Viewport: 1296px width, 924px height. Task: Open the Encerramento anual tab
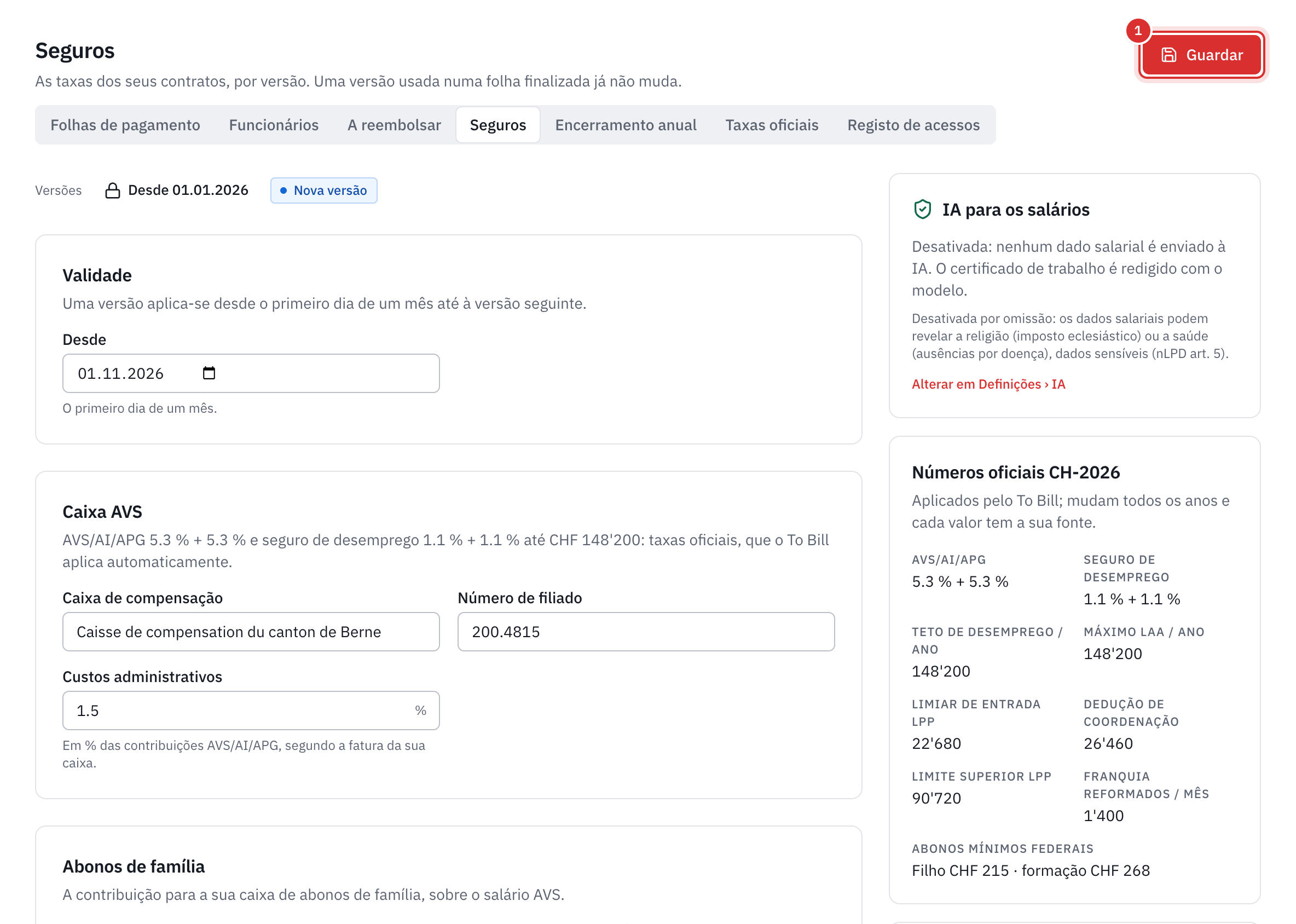[626, 125]
